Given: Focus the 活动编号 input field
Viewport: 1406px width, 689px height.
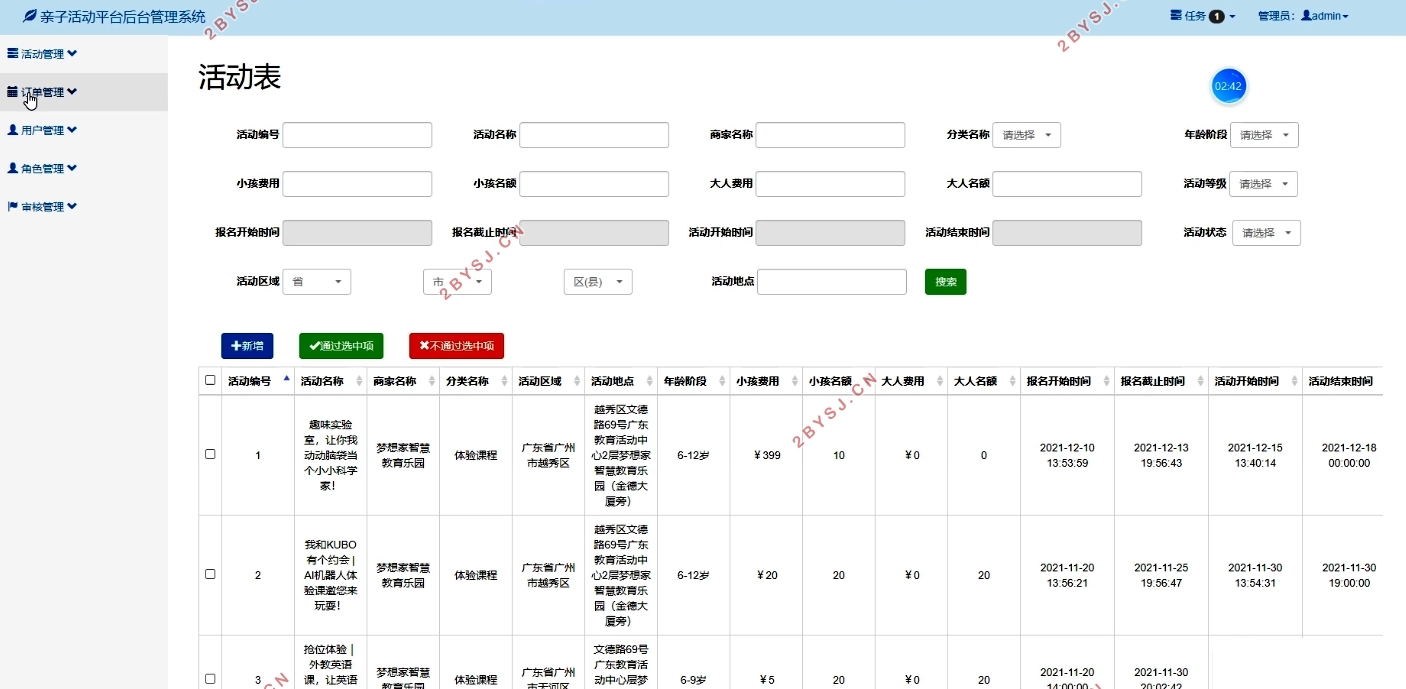Looking at the screenshot, I should tap(357, 135).
